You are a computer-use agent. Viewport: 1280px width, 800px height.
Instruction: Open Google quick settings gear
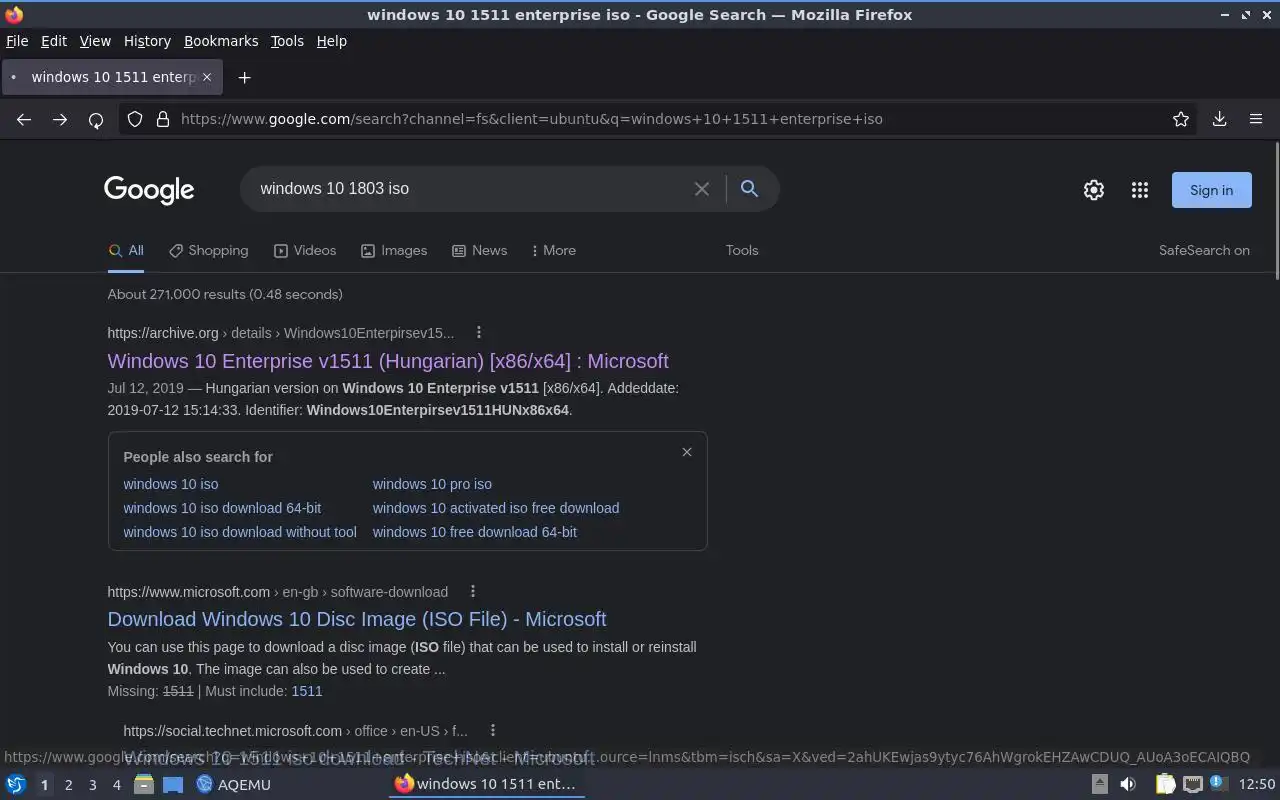pos(1094,190)
